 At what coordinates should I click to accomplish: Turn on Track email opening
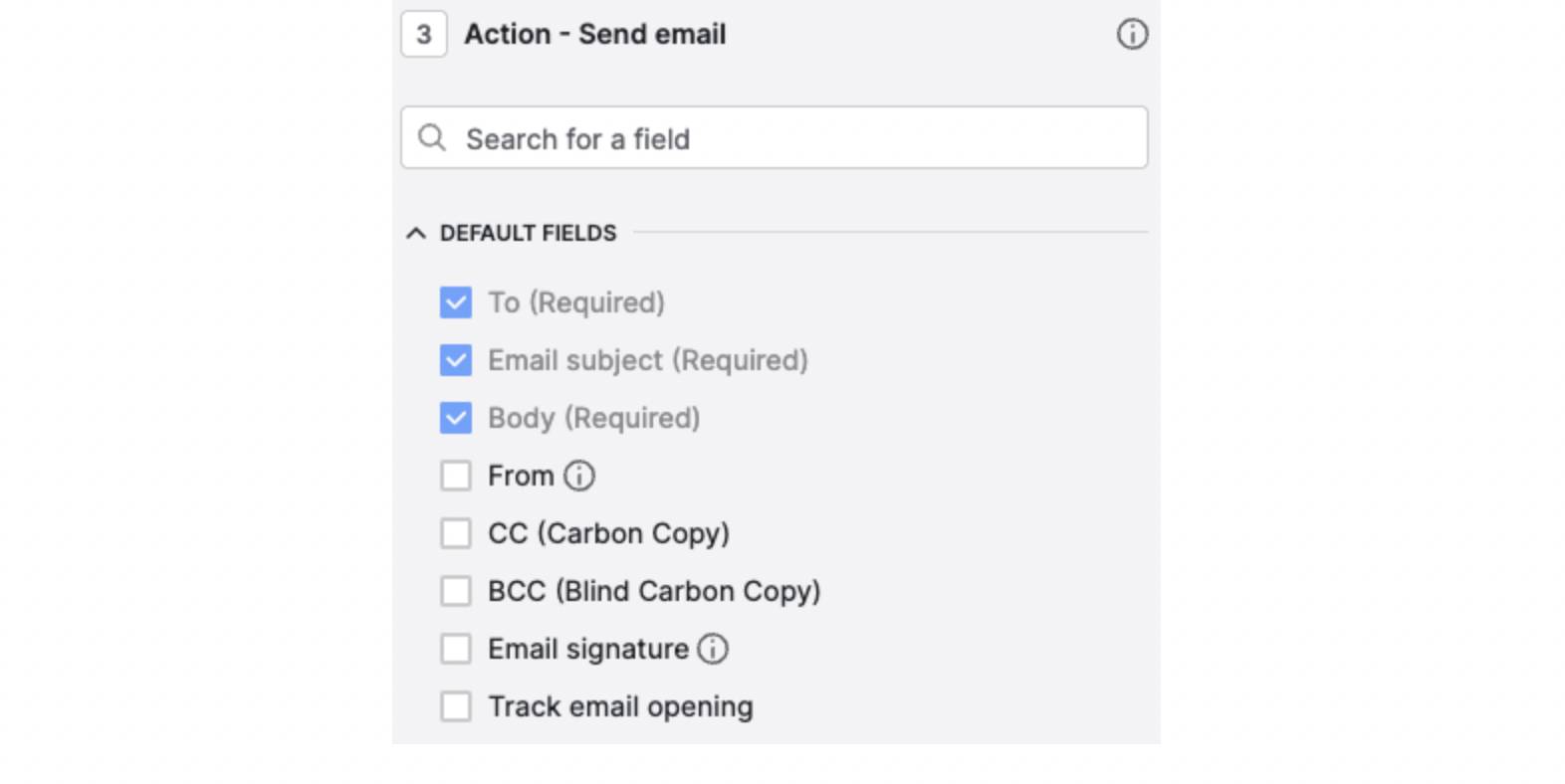point(455,706)
